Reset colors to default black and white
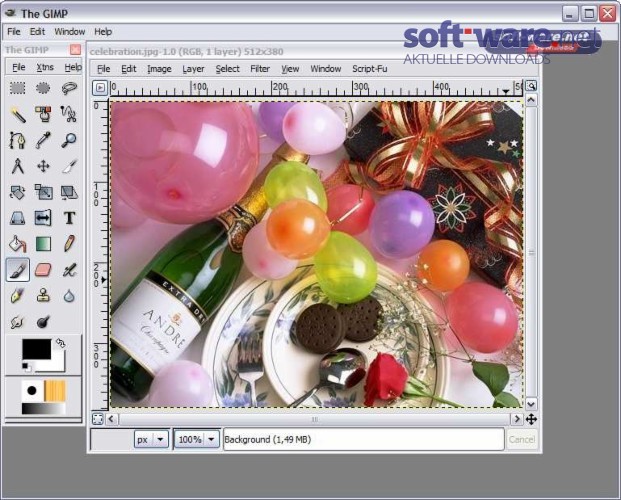The height and width of the screenshot is (500, 621). (25, 366)
